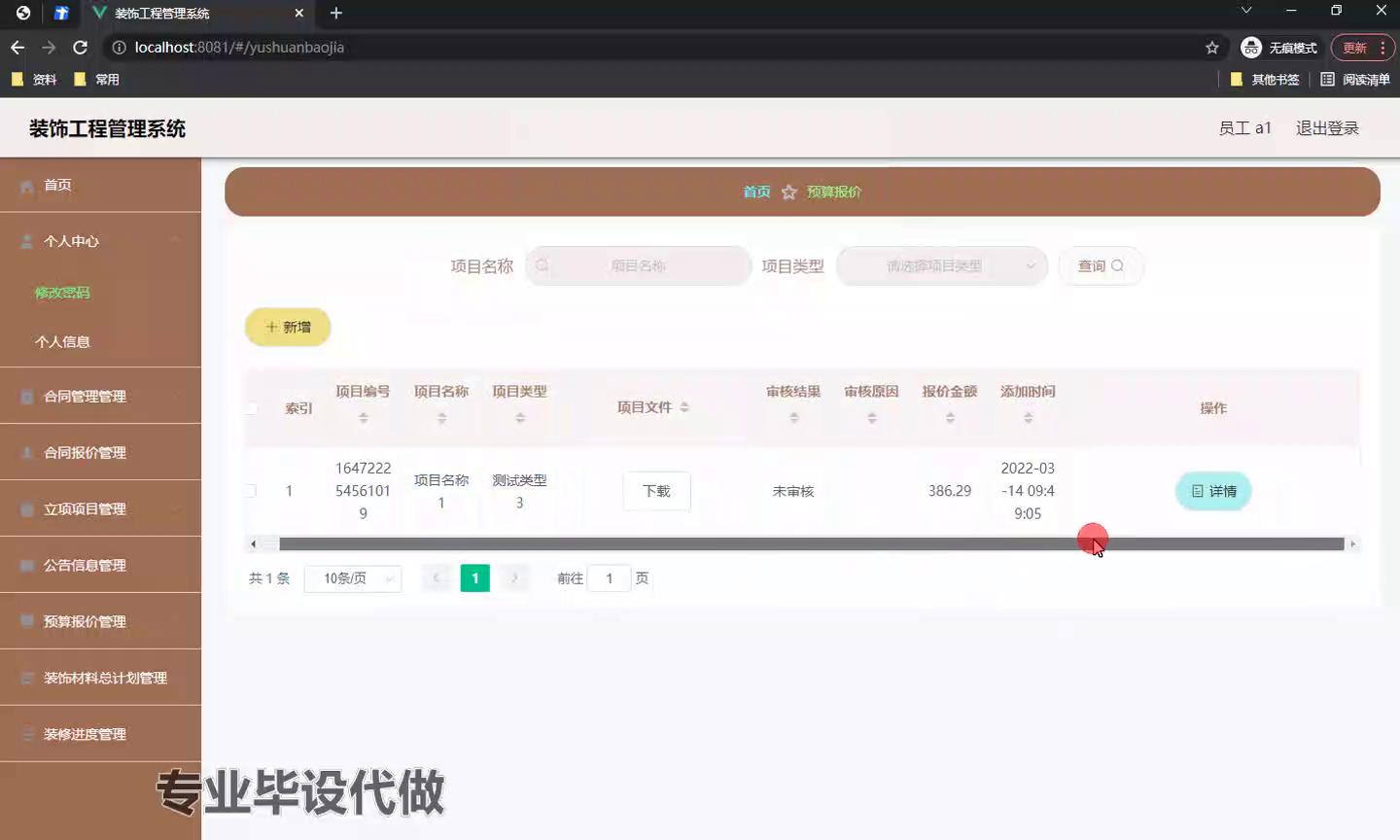Expand 合同管理管理 sidebar menu
The height and width of the screenshot is (840, 1400).
click(x=100, y=396)
